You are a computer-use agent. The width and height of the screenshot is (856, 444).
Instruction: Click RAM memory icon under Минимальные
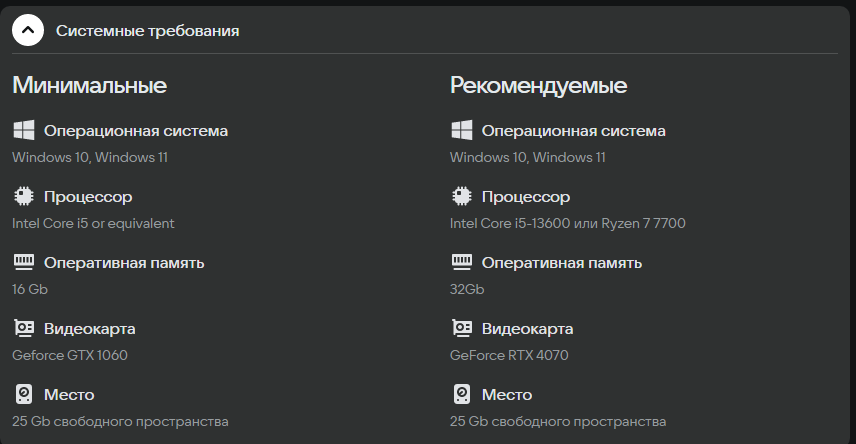coord(23,262)
